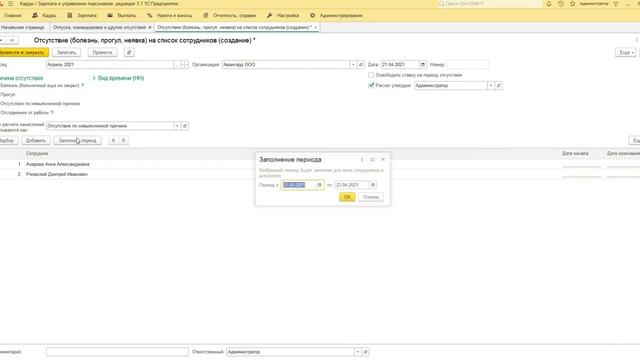Open the Выплаты section
The height and width of the screenshot is (360, 640).
pos(122,16)
